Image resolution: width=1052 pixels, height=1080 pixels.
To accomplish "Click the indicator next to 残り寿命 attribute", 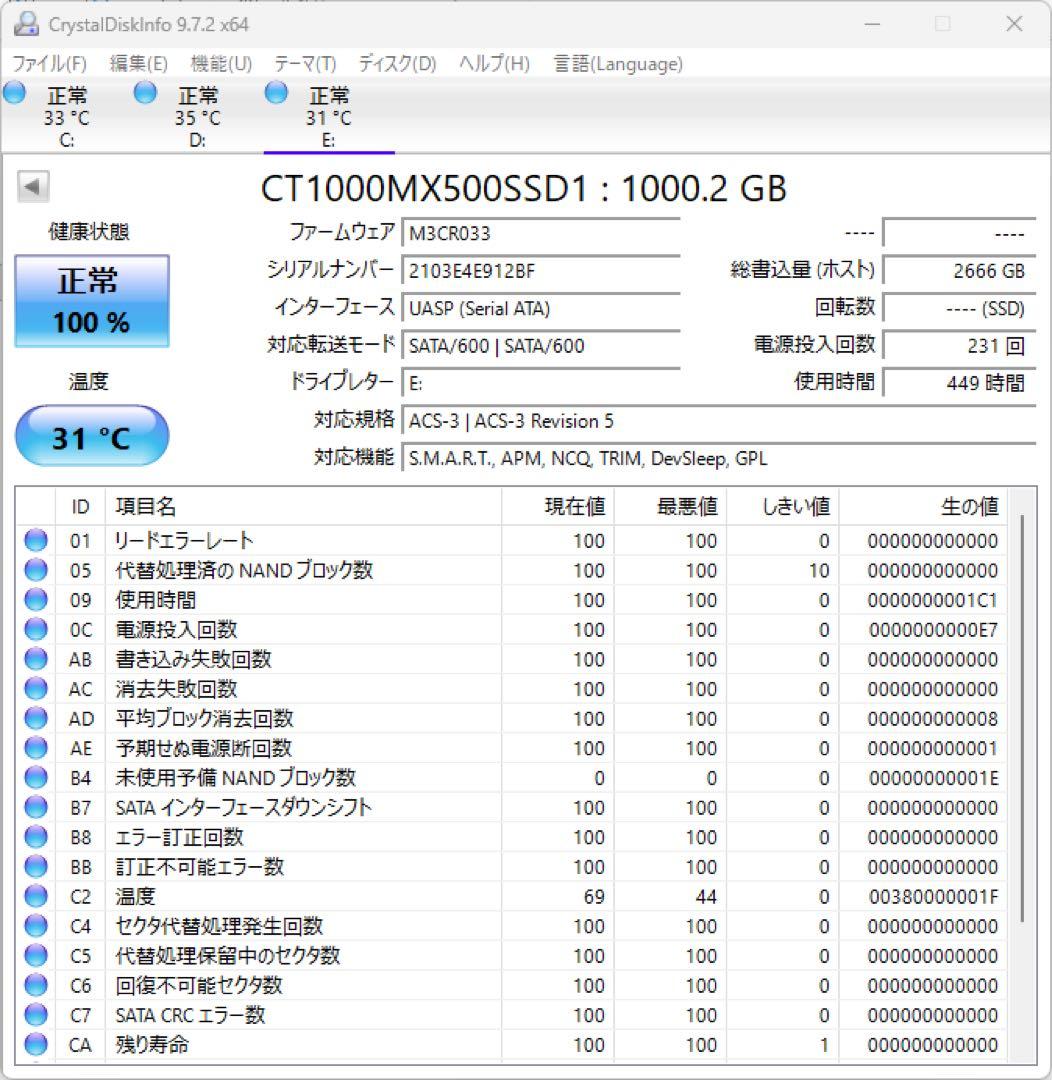I will click(35, 1044).
